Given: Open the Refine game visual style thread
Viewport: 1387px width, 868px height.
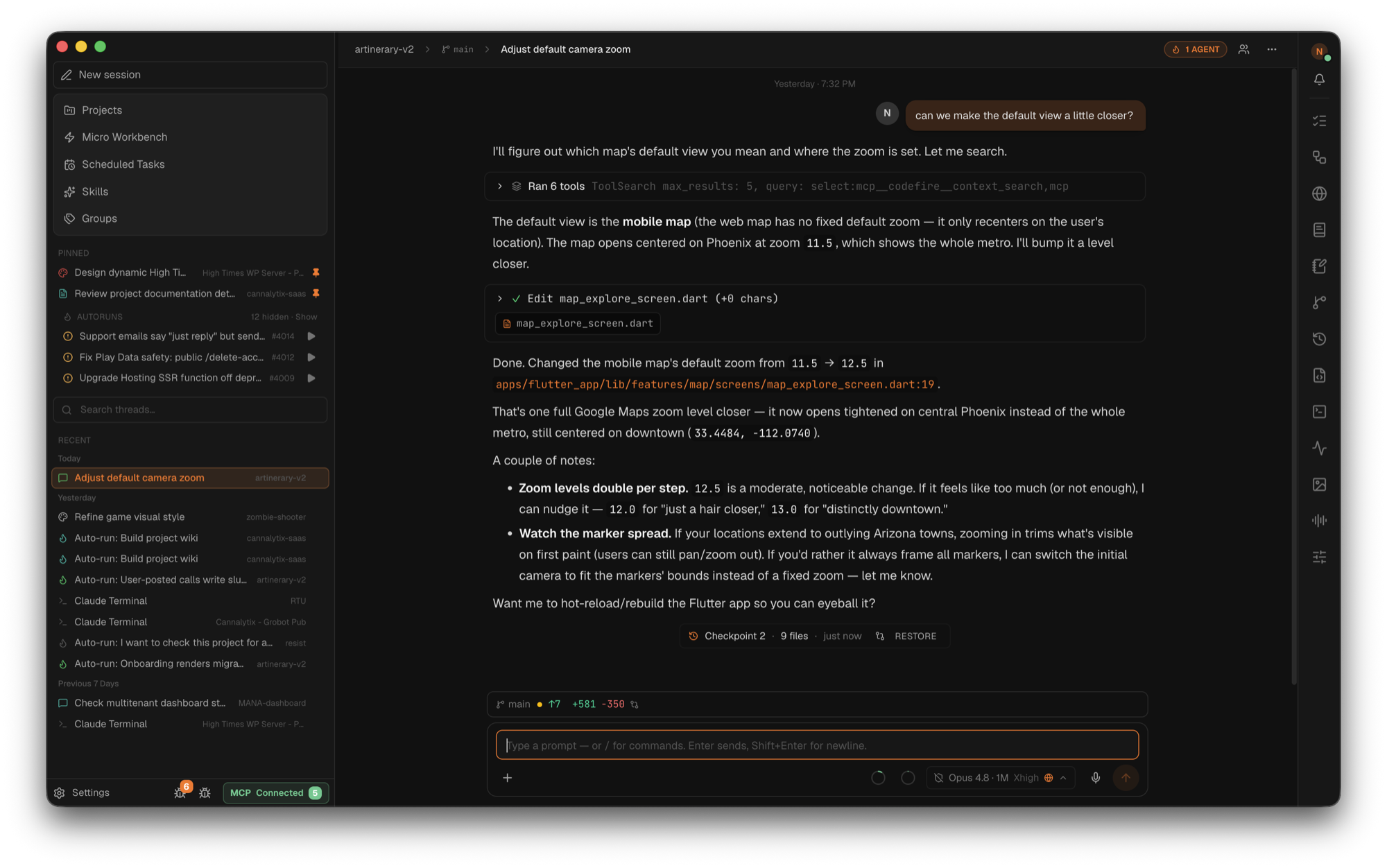Looking at the screenshot, I should (x=190, y=517).
